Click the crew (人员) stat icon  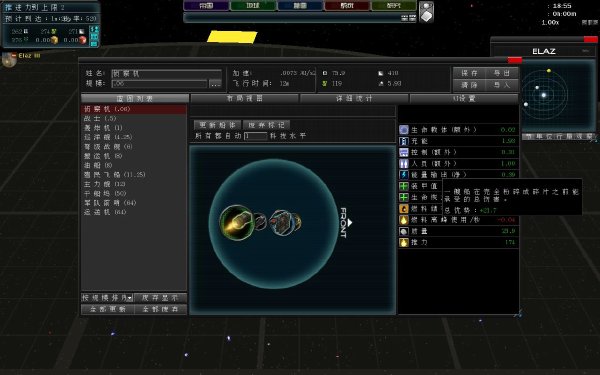point(404,164)
